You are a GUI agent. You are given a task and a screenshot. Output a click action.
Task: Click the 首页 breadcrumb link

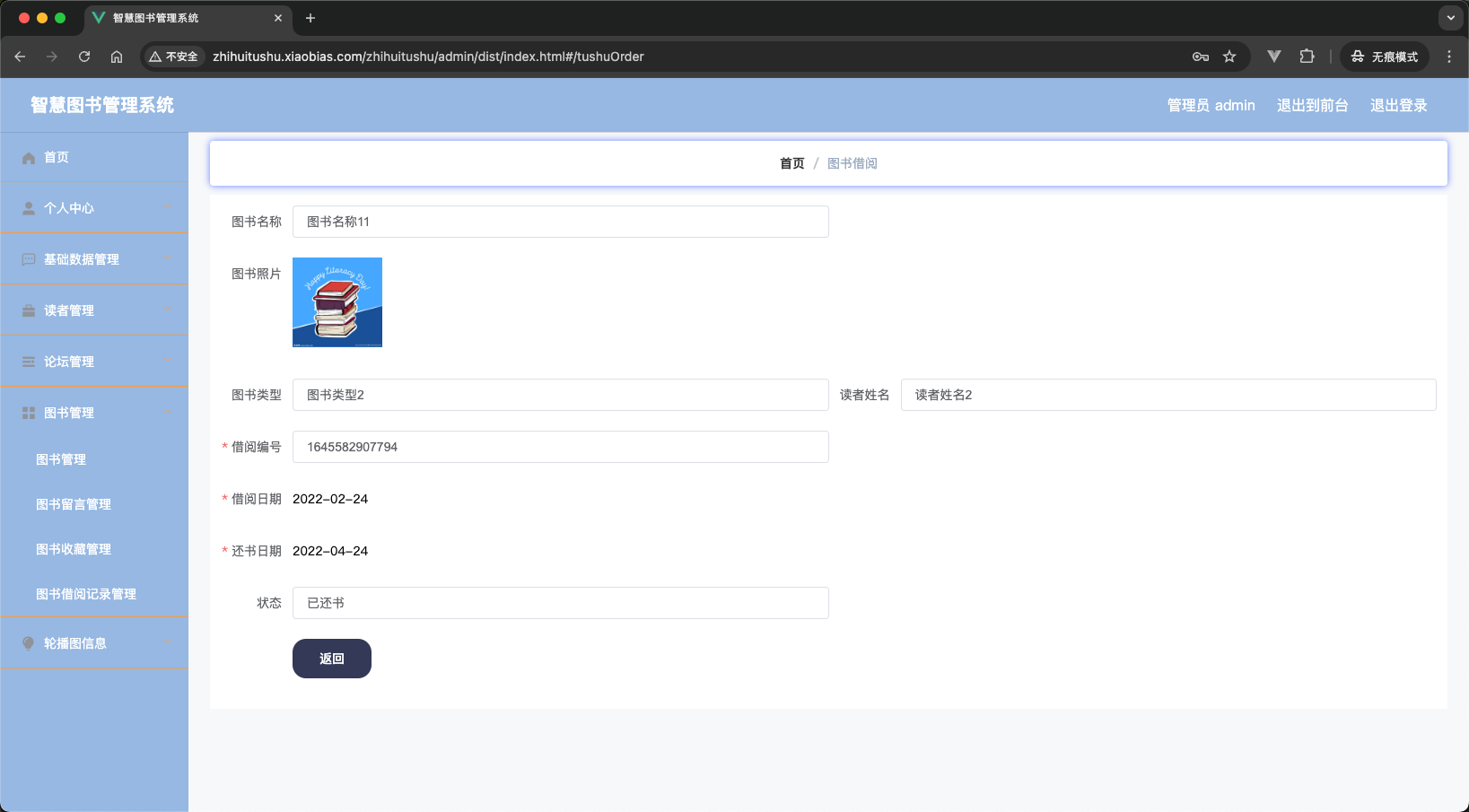(791, 163)
